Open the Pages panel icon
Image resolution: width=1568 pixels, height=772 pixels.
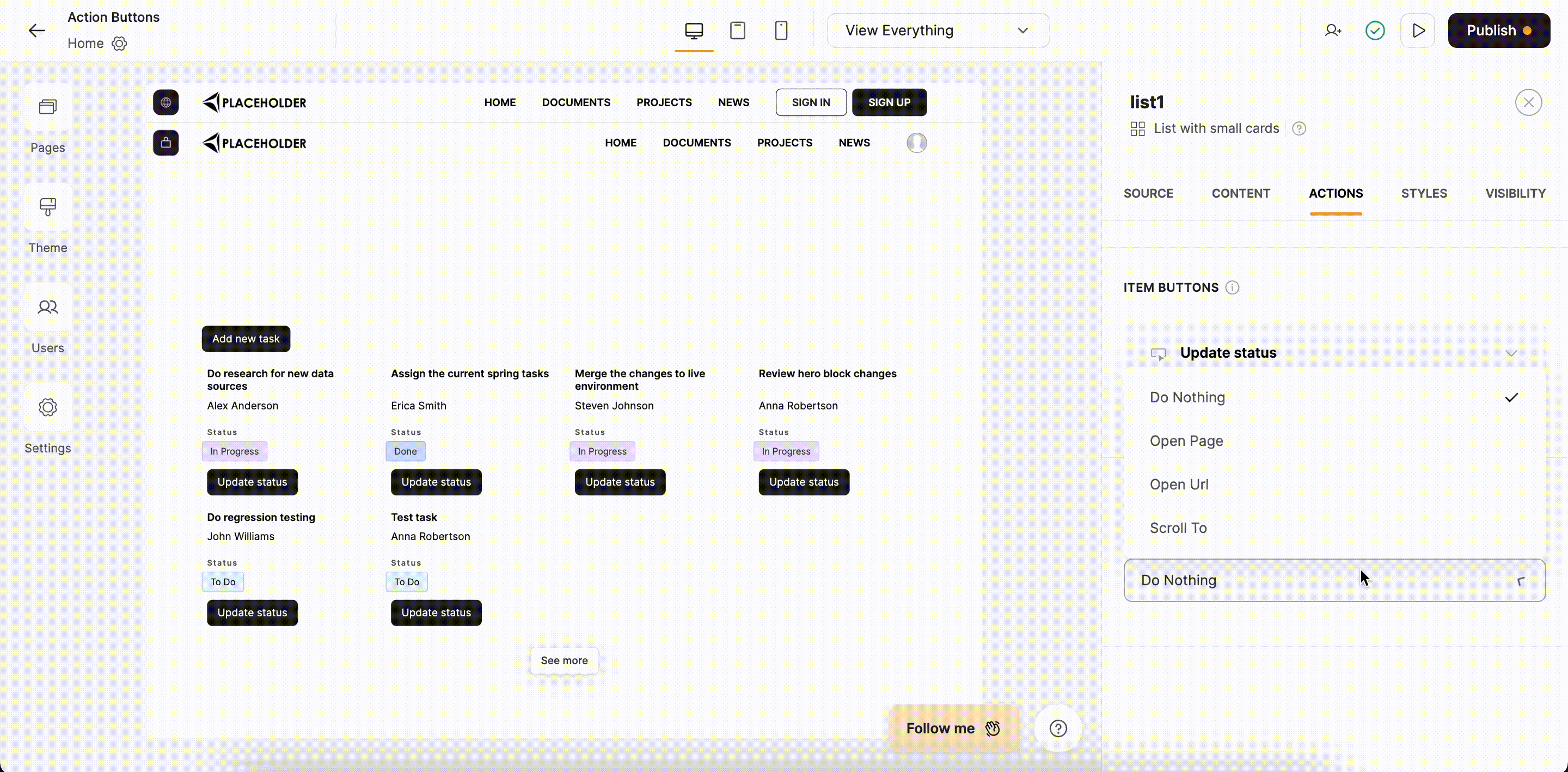click(x=47, y=107)
